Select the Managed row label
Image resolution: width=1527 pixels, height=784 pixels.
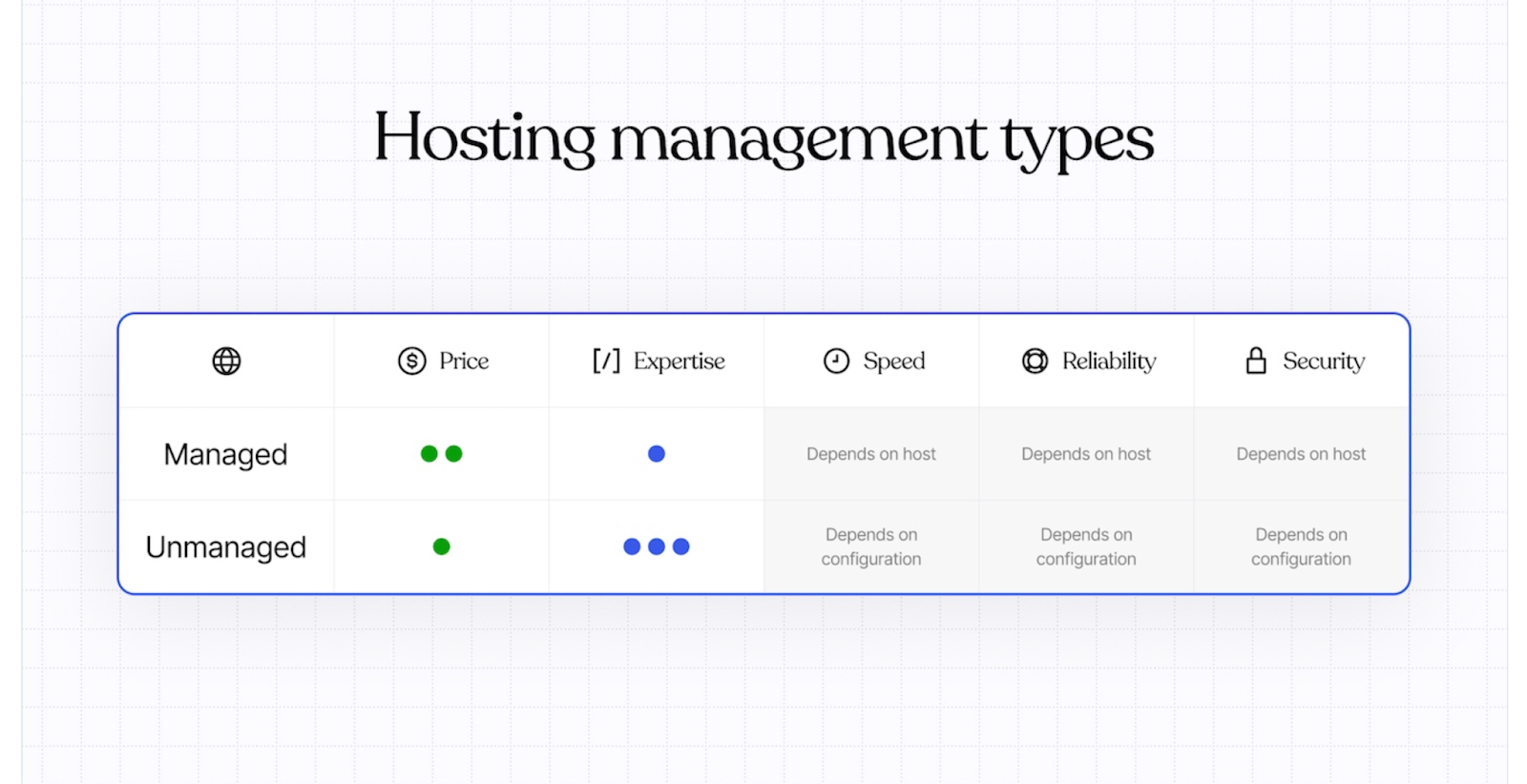(x=225, y=455)
